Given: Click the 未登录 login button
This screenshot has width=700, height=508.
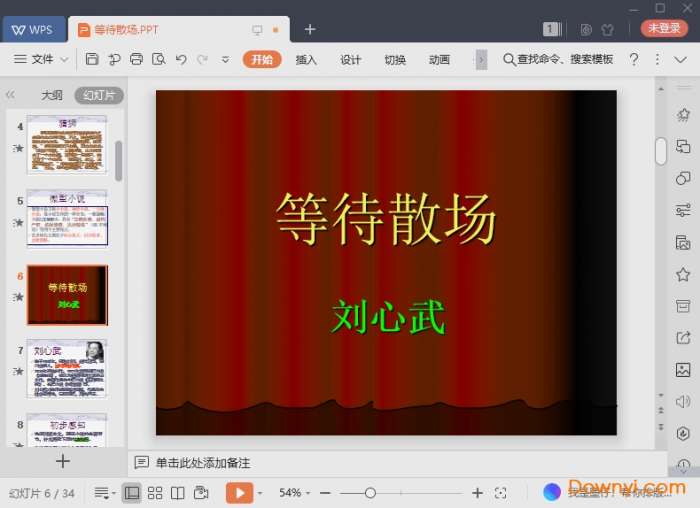Looking at the screenshot, I should tap(664, 28).
